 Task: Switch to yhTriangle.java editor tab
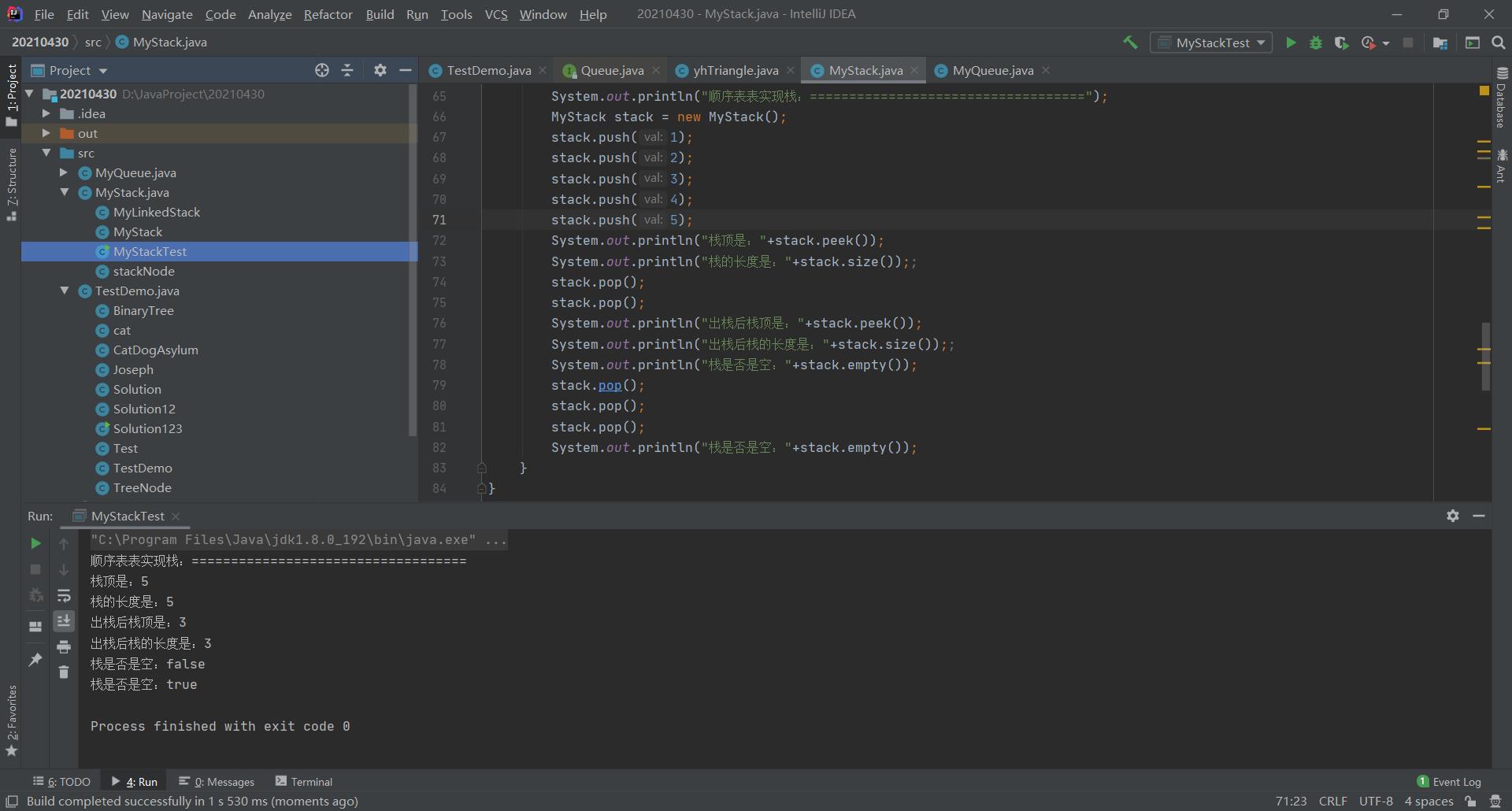(736, 70)
